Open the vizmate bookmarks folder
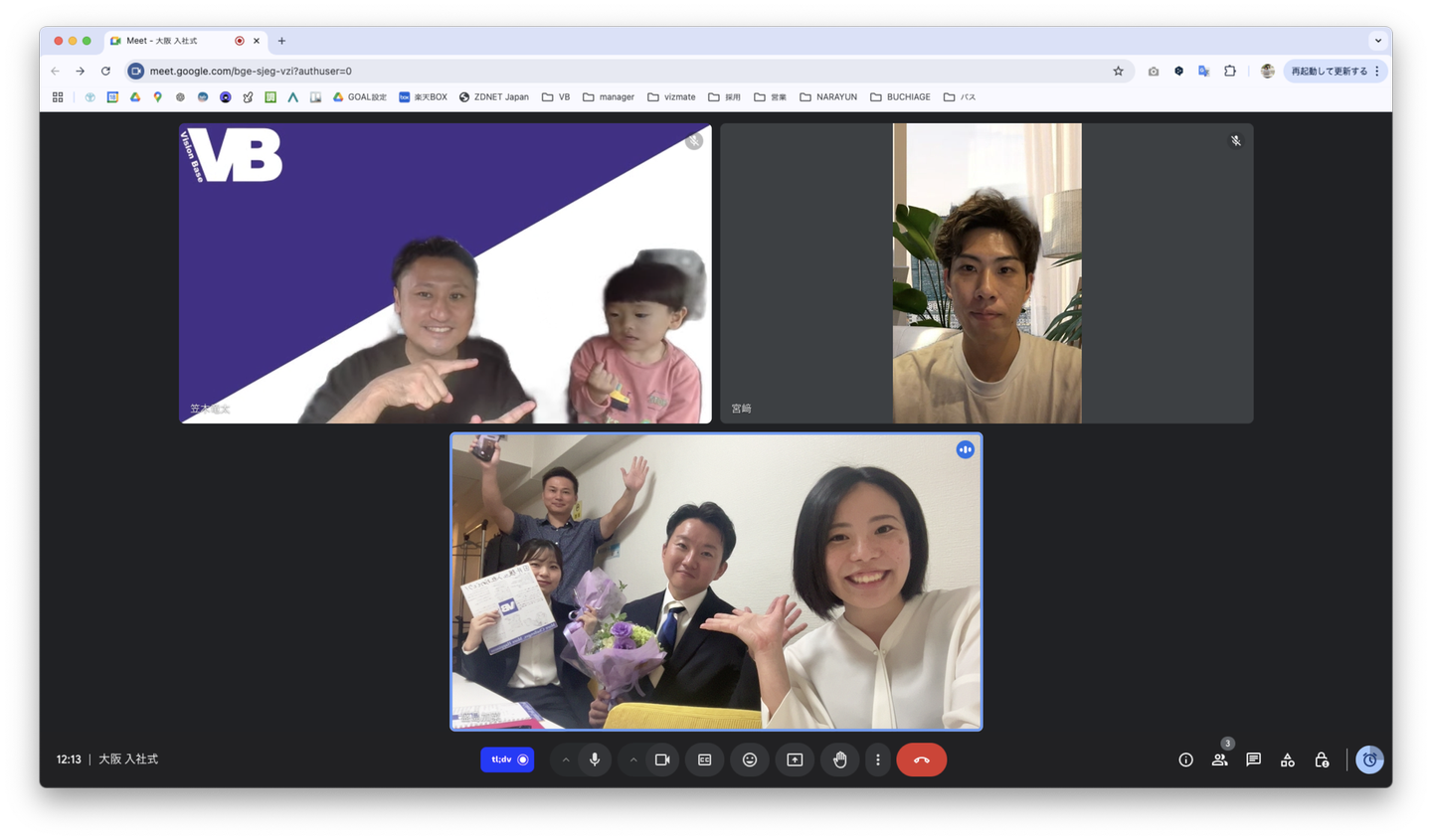 [672, 97]
